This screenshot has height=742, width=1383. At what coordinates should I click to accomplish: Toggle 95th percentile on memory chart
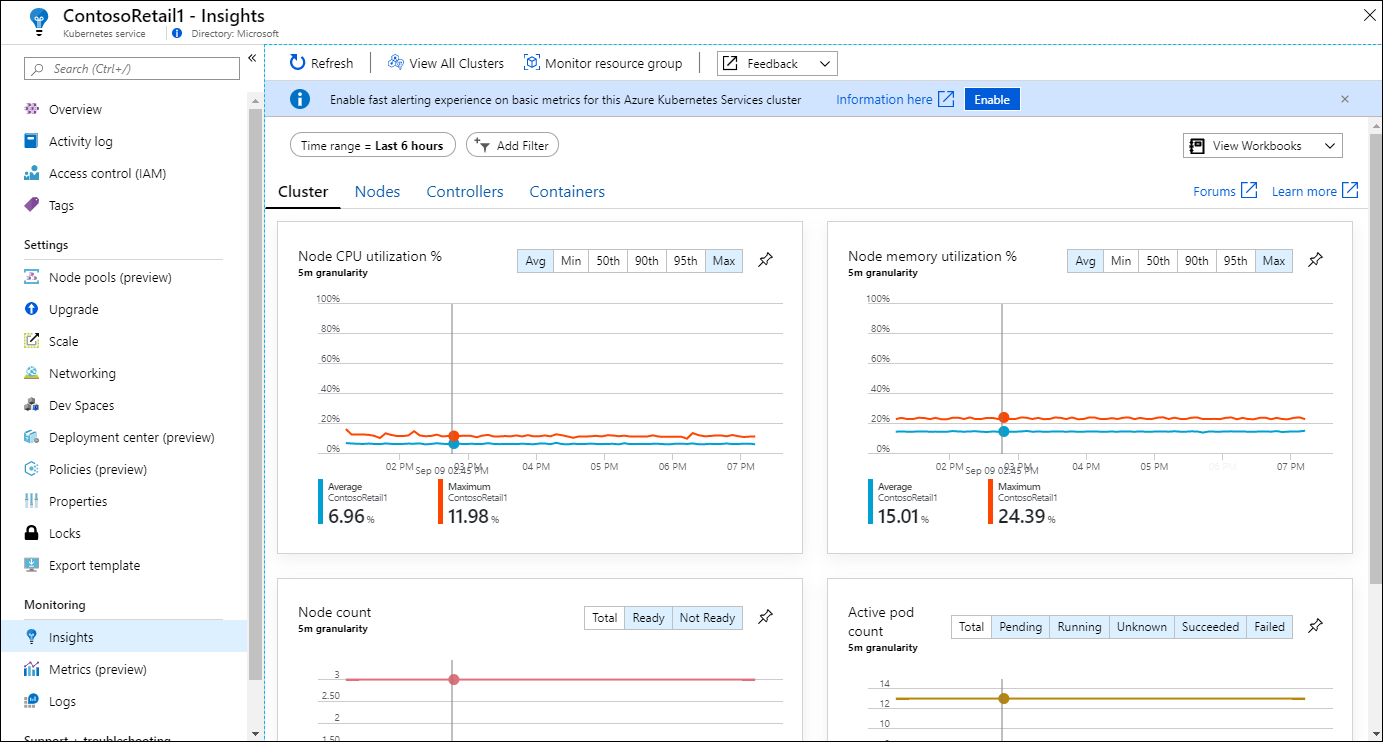pos(1236,261)
